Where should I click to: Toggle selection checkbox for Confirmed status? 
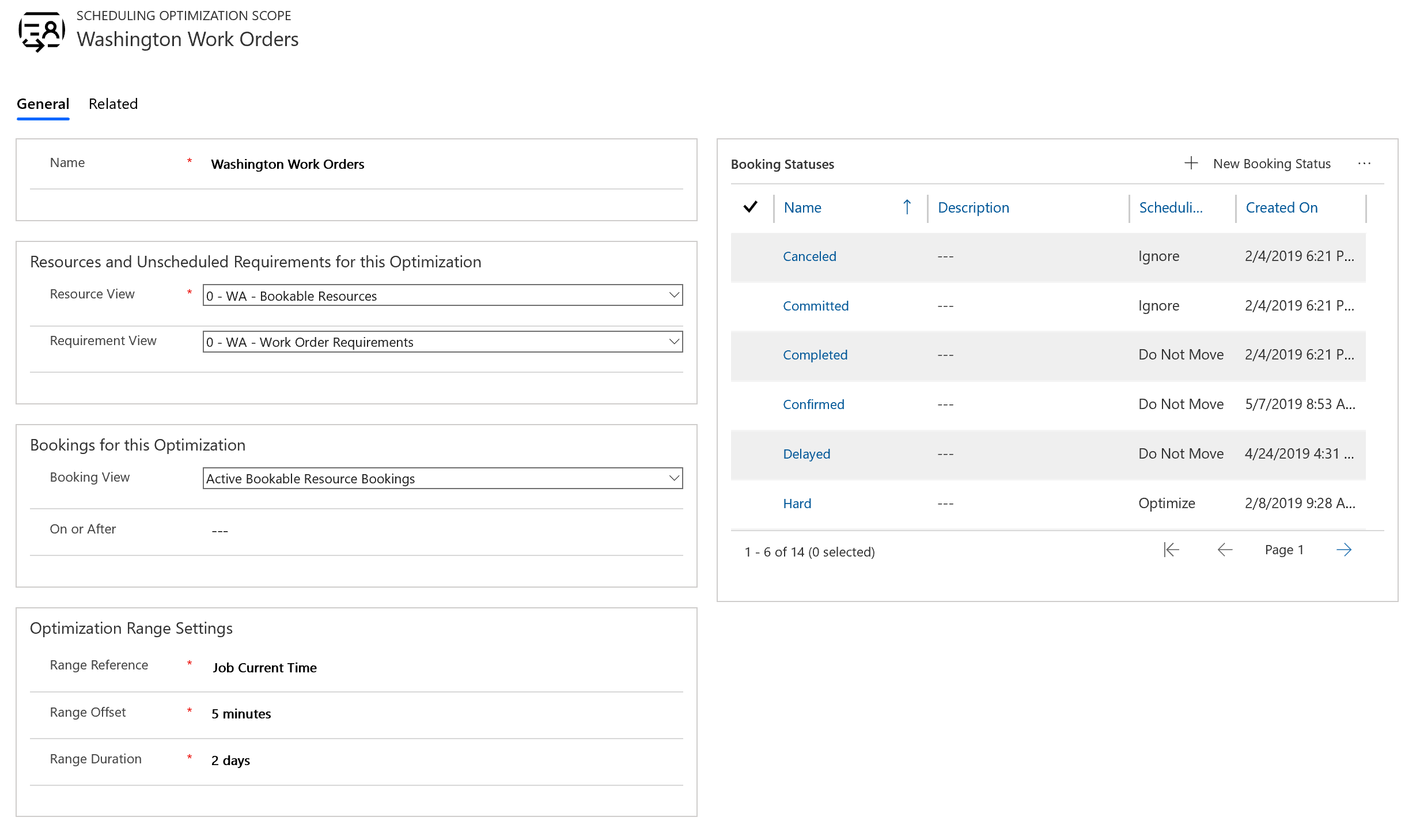point(752,404)
